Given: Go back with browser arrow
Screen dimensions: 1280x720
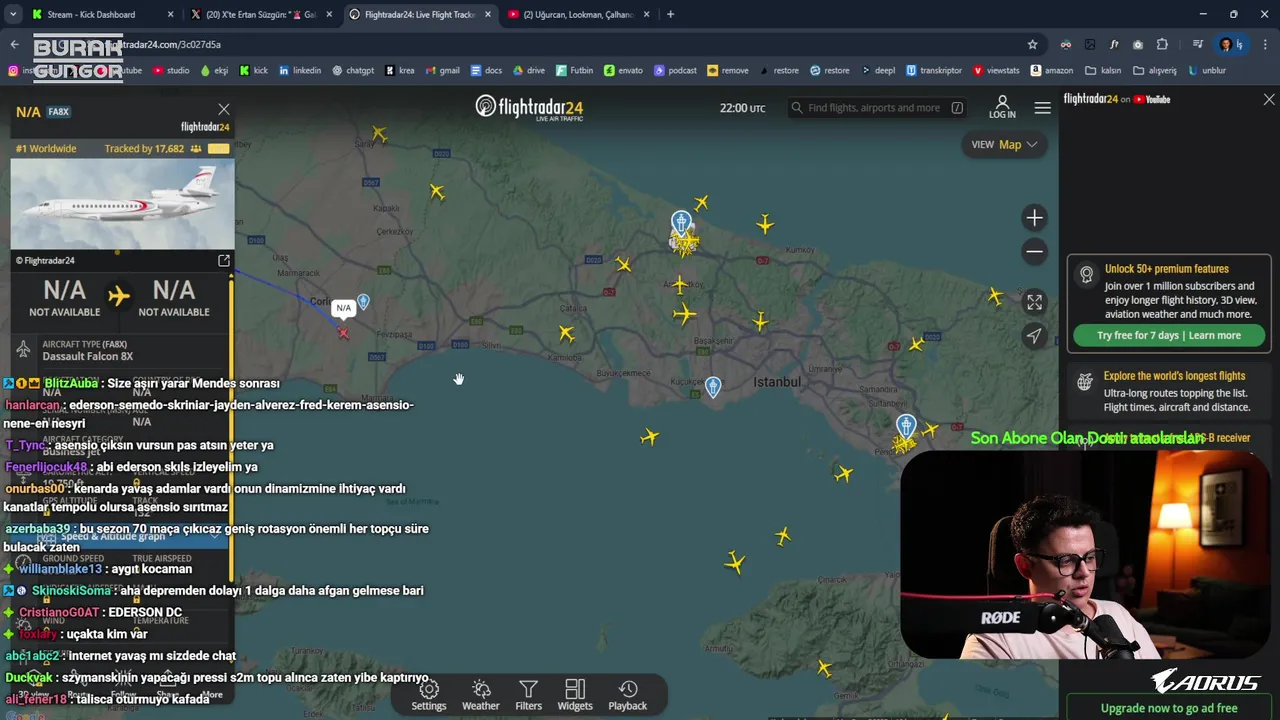Looking at the screenshot, I should (14, 44).
